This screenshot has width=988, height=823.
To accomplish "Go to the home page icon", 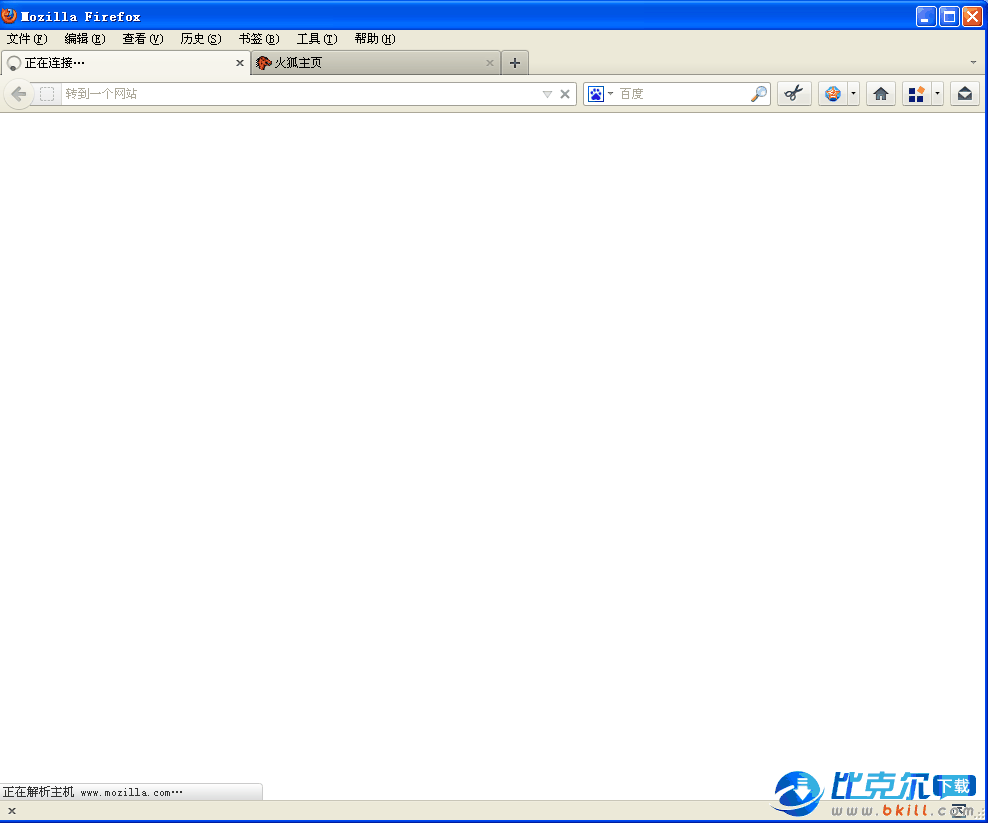I will coord(880,94).
